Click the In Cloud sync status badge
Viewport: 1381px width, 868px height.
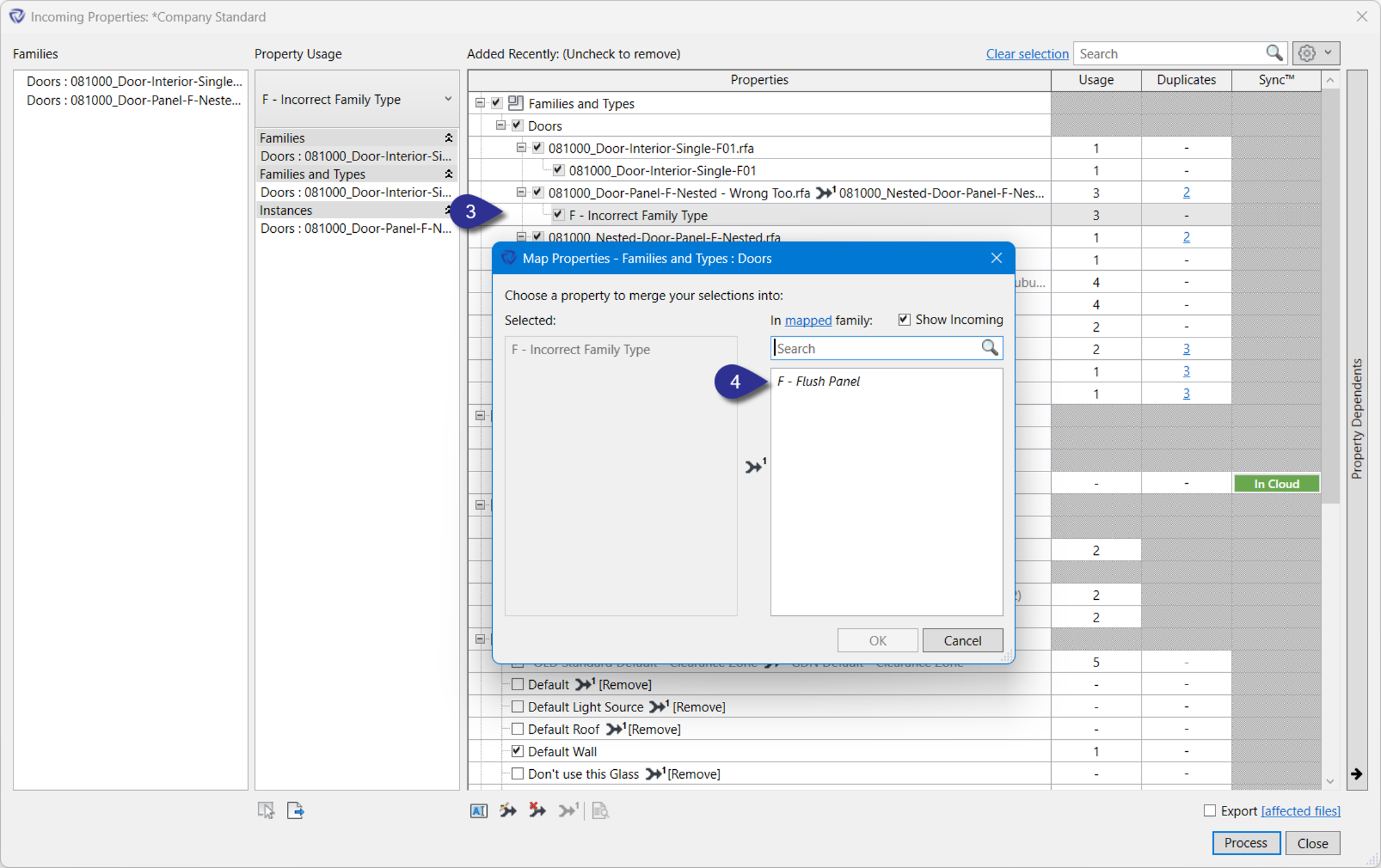pyautogui.click(x=1276, y=483)
